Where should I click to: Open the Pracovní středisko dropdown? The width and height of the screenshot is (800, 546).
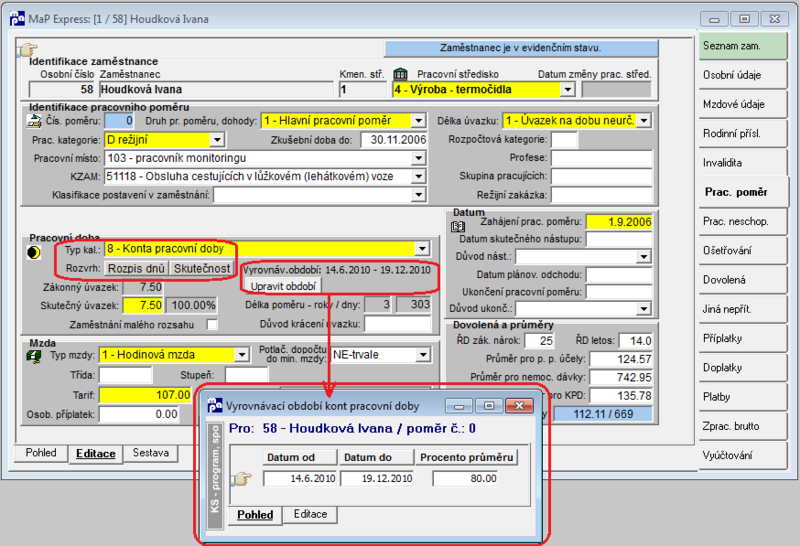point(567,90)
